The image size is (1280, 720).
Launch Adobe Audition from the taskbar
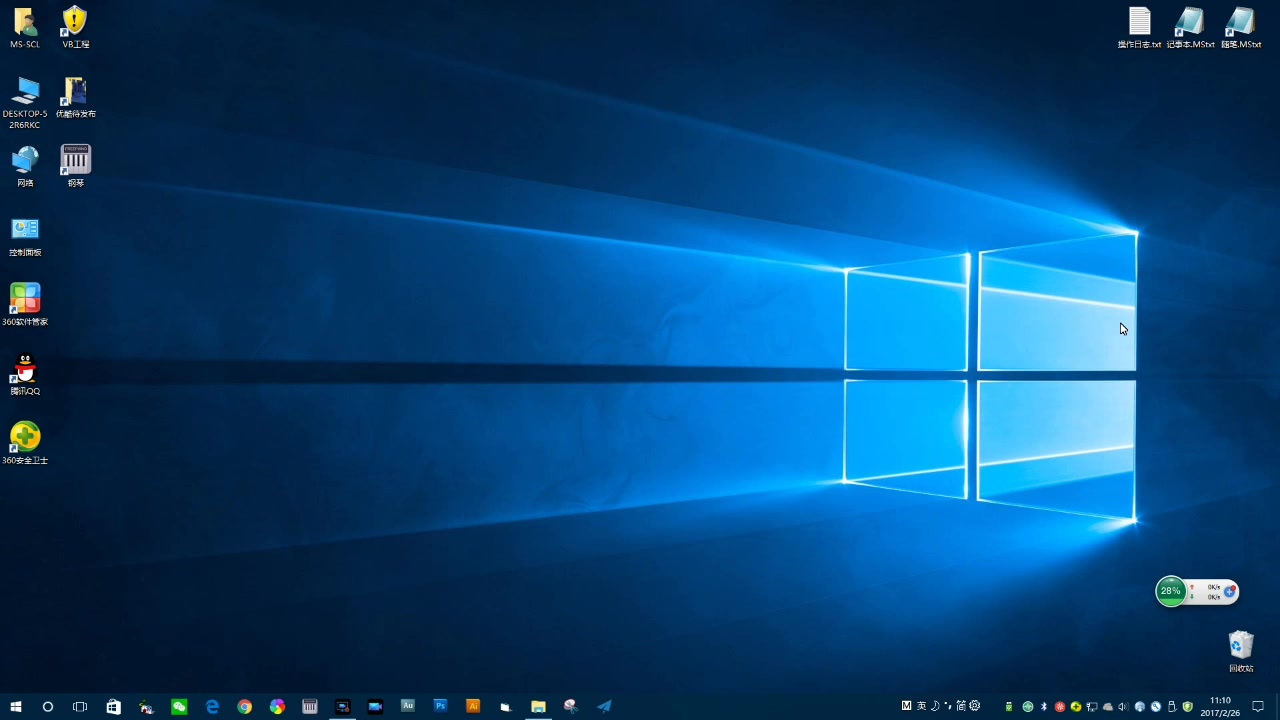pyautogui.click(x=408, y=706)
